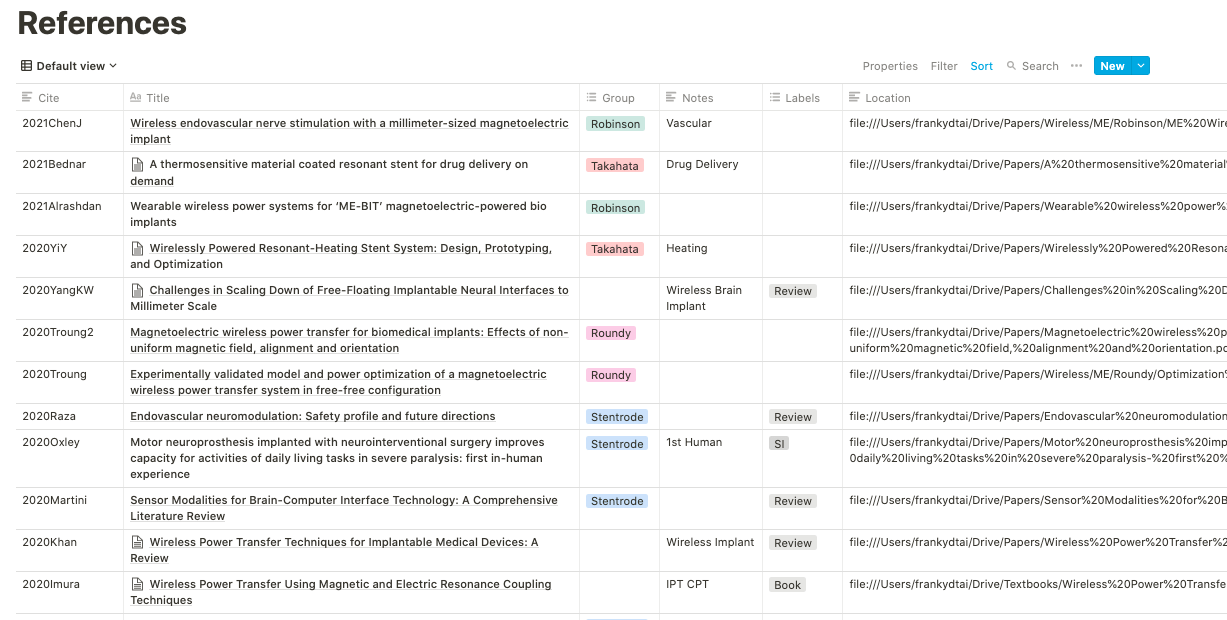1227x620 pixels.
Task: Expand the Default view dropdown
Action: (69, 66)
